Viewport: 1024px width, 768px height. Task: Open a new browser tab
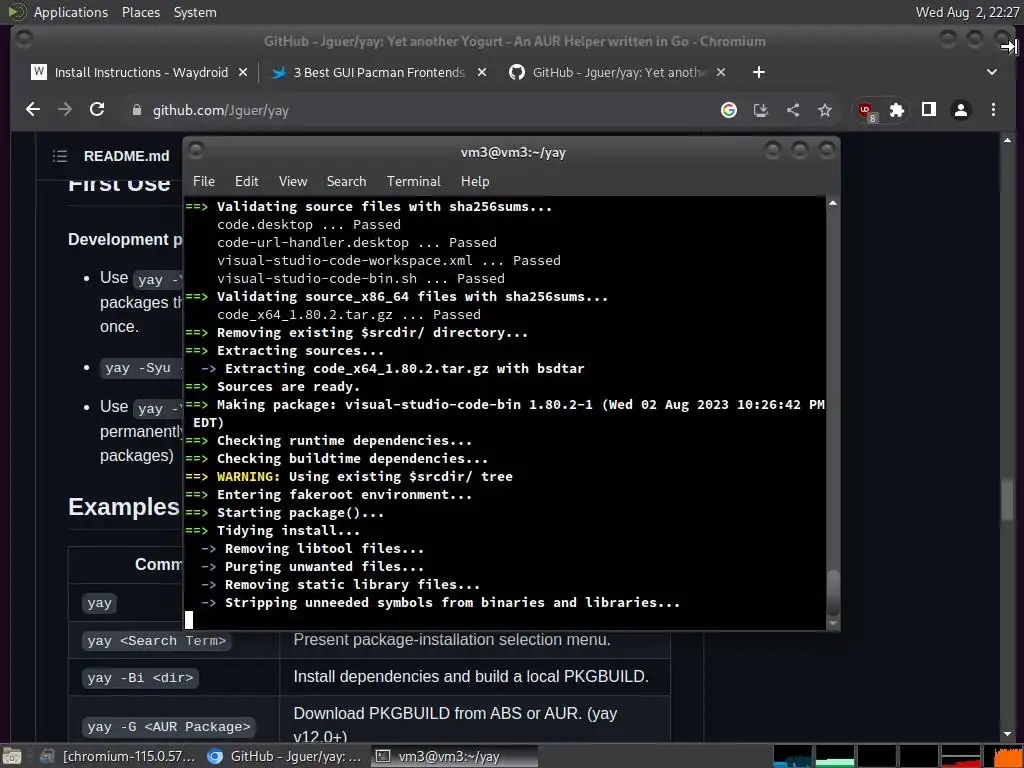click(758, 72)
